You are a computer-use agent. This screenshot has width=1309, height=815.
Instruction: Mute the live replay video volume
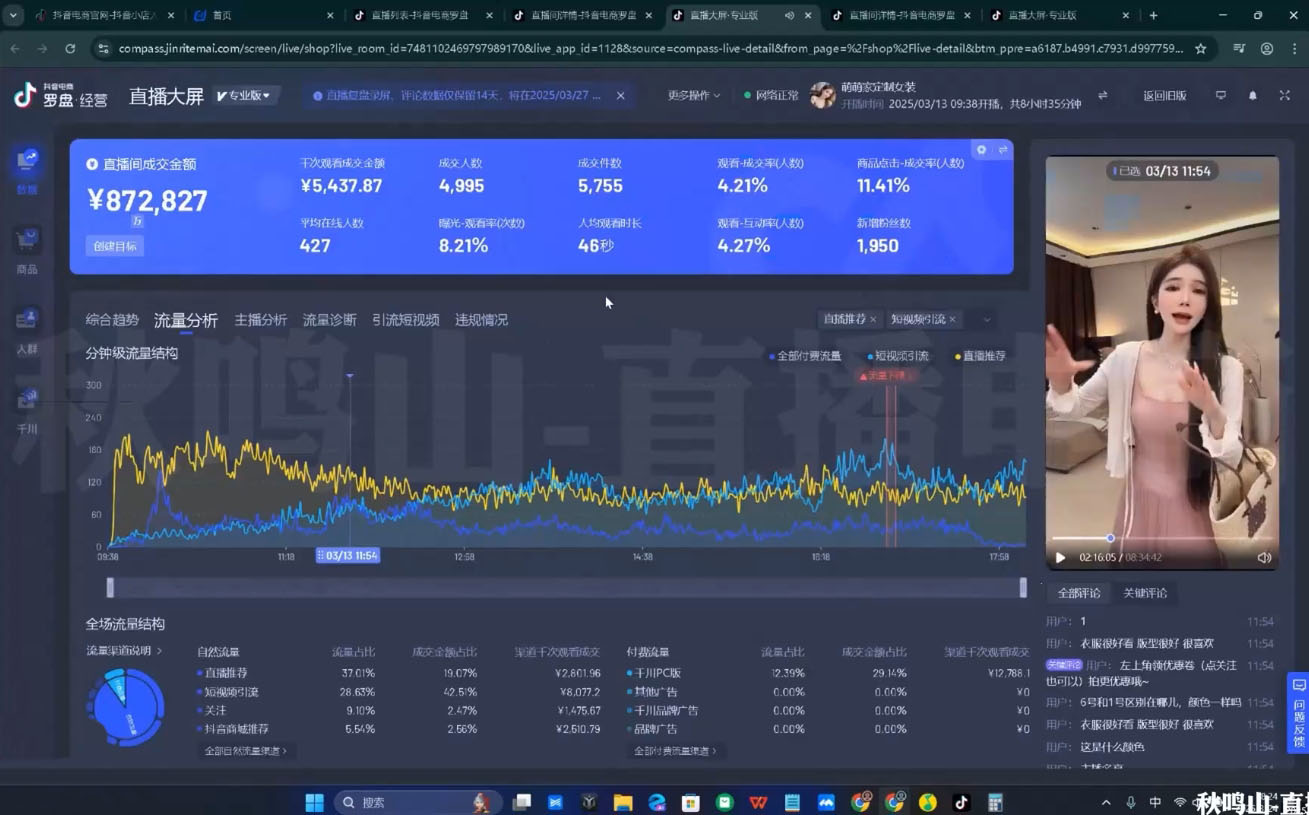pos(1264,558)
